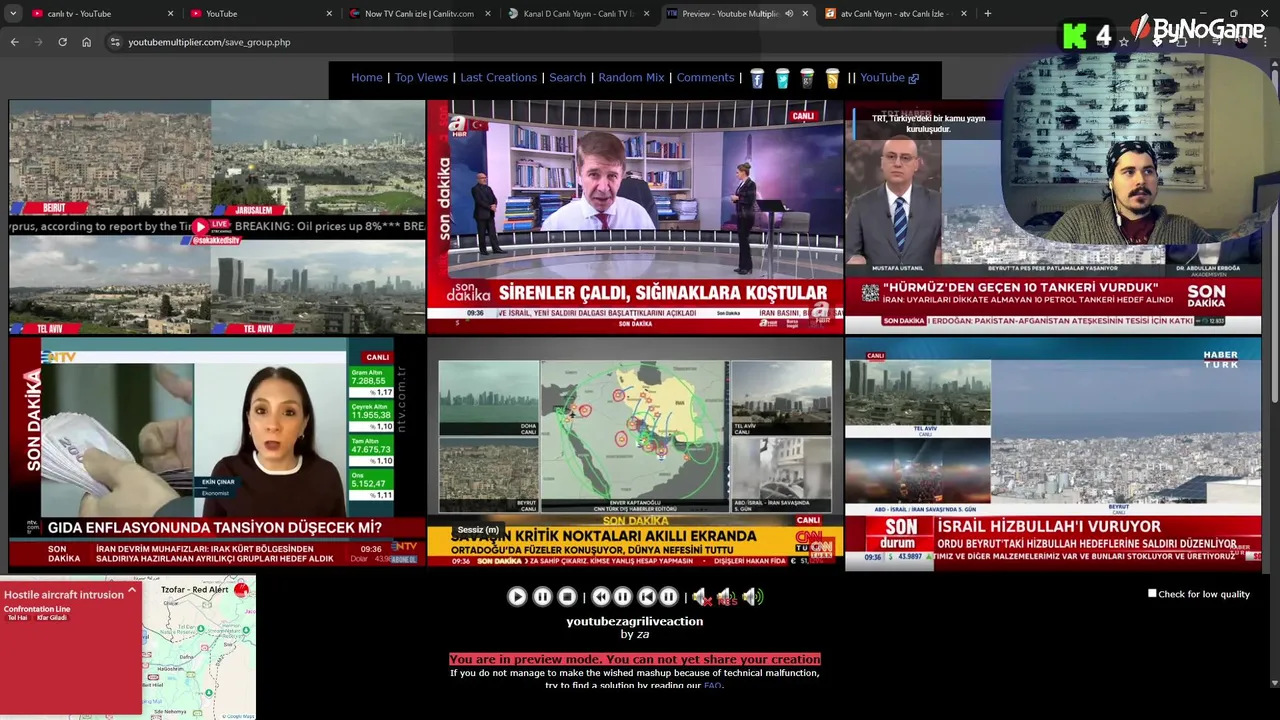The image size is (1280, 720).
Task: Click the NTV 'Gıda enflasyonunda' video
Action: [x=217, y=453]
